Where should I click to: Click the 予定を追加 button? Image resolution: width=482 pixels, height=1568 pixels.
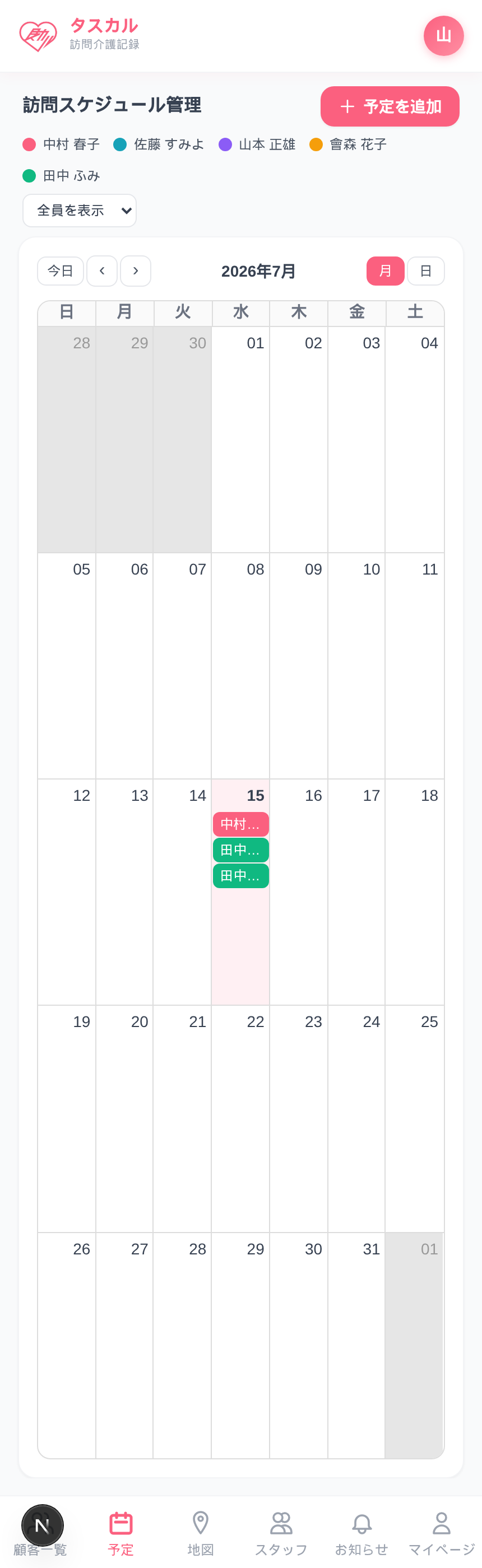(390, 106)
